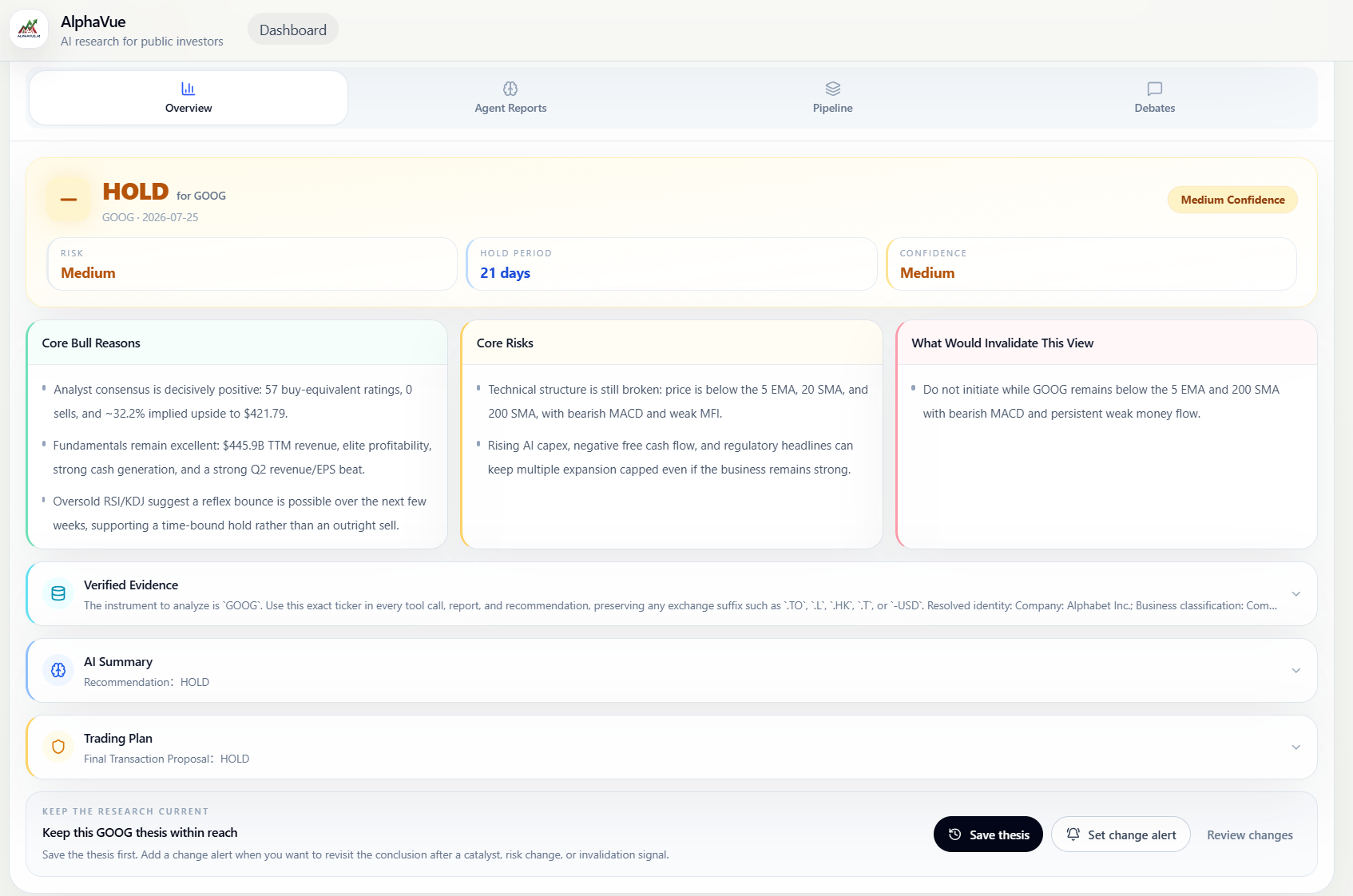The height and width of the screenshot is (896, 1353).
Task: Click the Trading Plan shield icon
Action: click(x=58, y=747)
